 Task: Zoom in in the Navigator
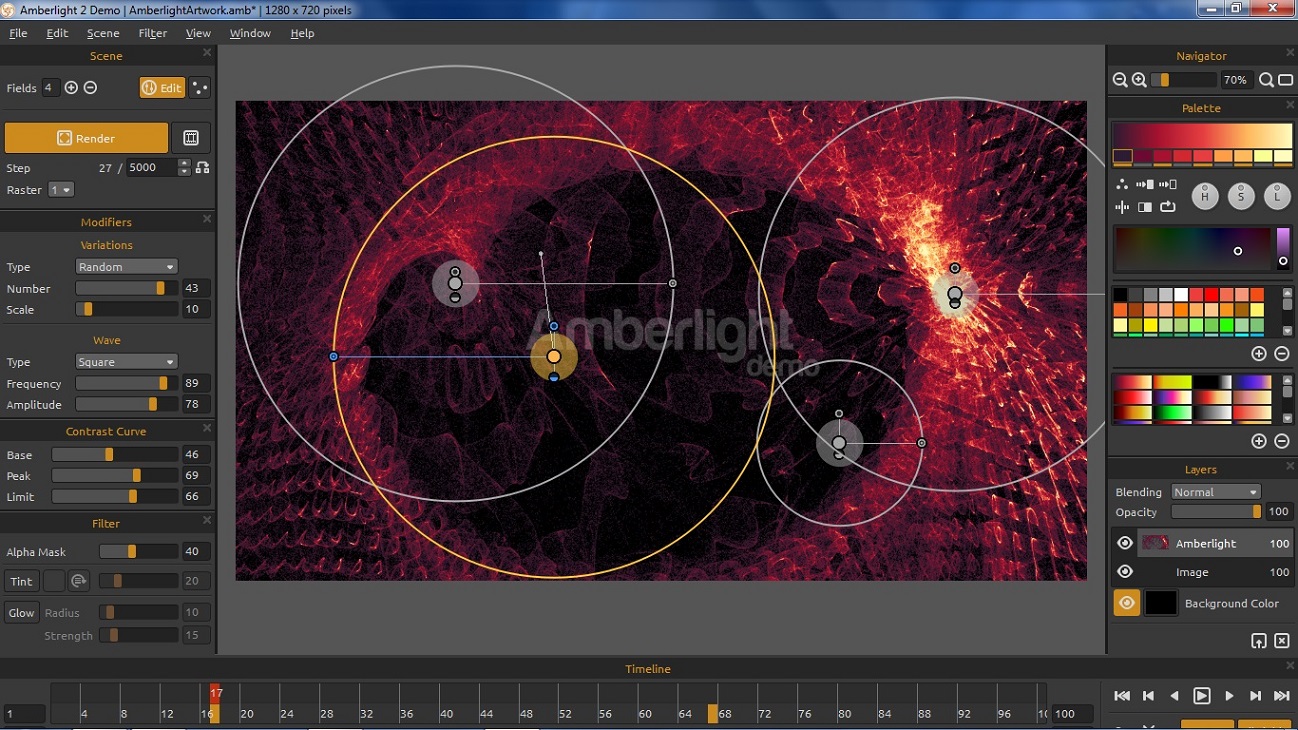click(1139, 80)
